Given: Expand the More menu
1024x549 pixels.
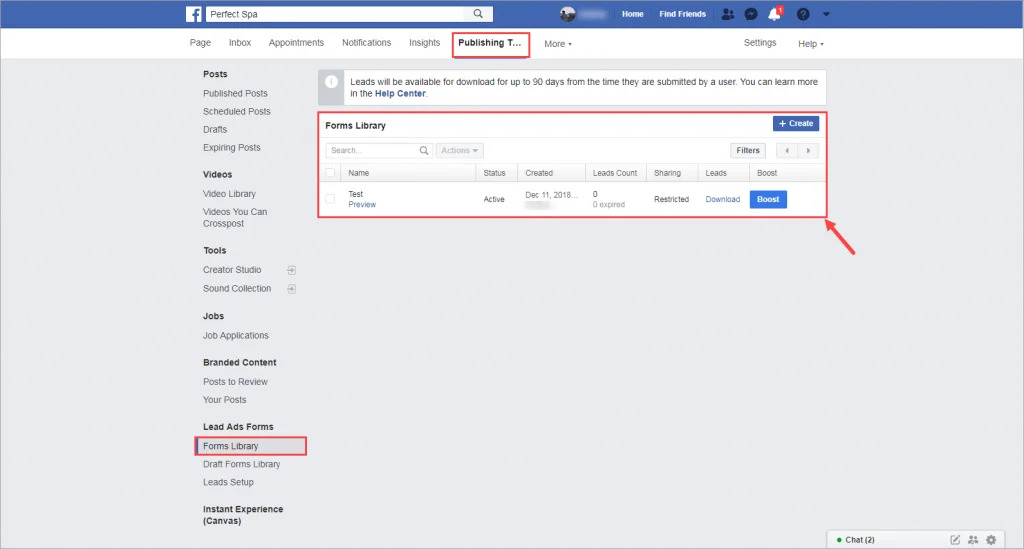Looking at the screenshot, I should [558, 44].
